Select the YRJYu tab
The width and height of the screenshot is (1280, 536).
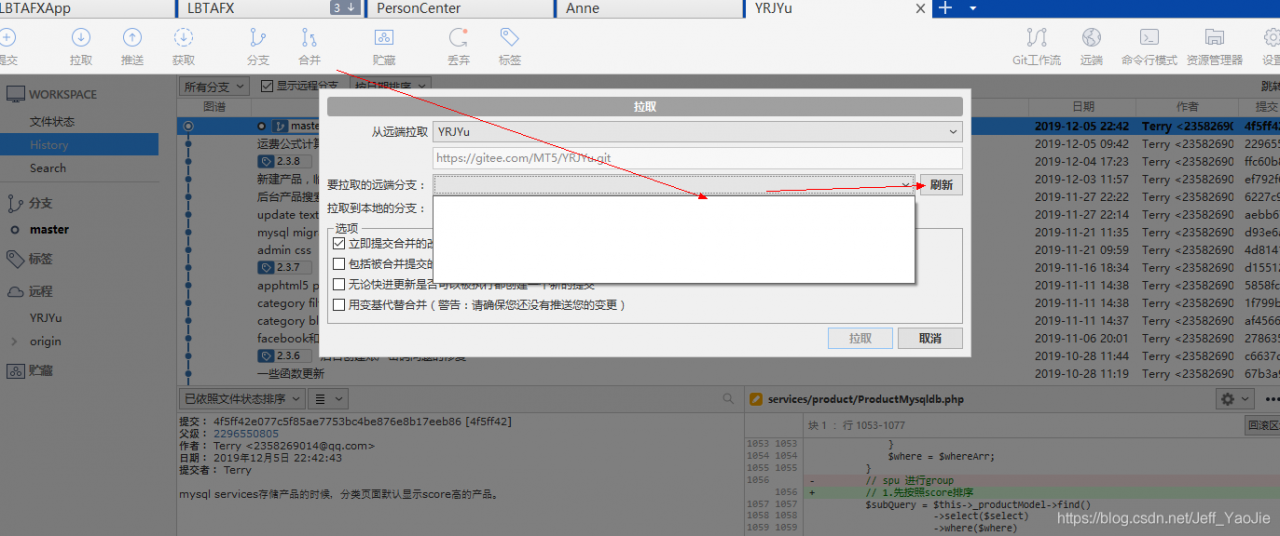pos(838,8)
